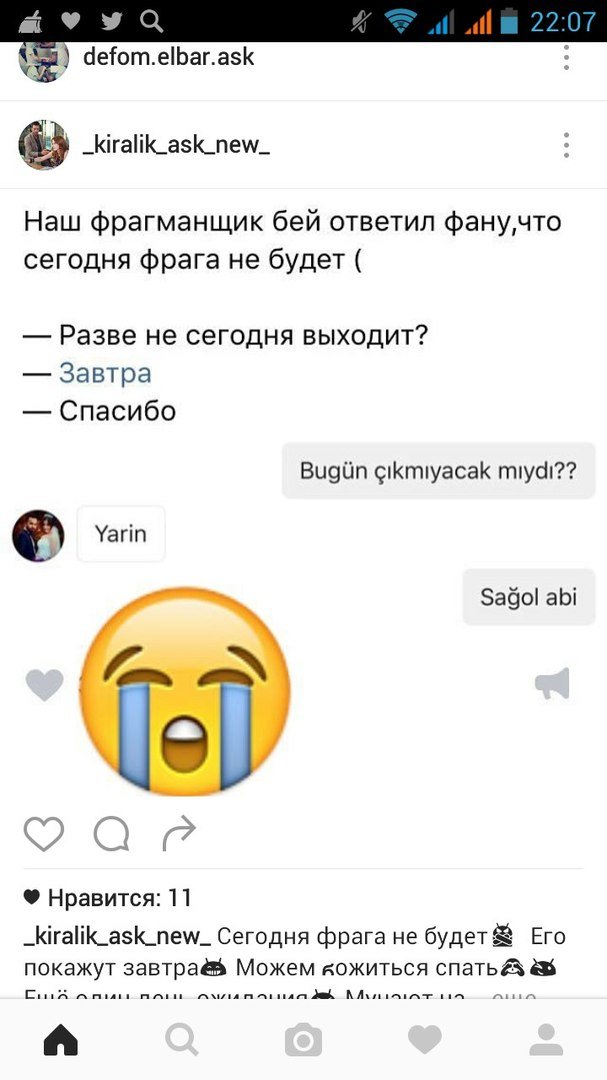Open the camera from bottom bar
This screenshot has width=607, height=1080.
[303, 1039]
